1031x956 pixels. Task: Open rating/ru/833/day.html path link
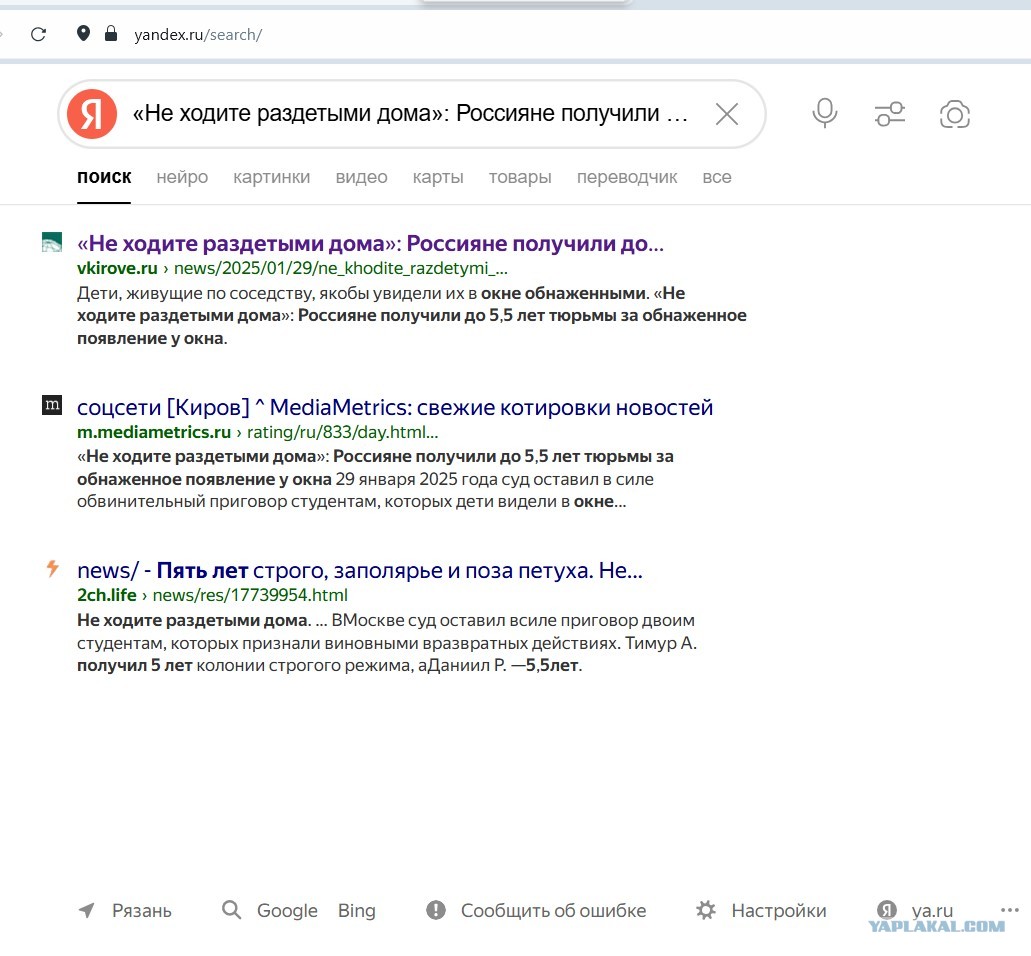(x=342, y=432)
